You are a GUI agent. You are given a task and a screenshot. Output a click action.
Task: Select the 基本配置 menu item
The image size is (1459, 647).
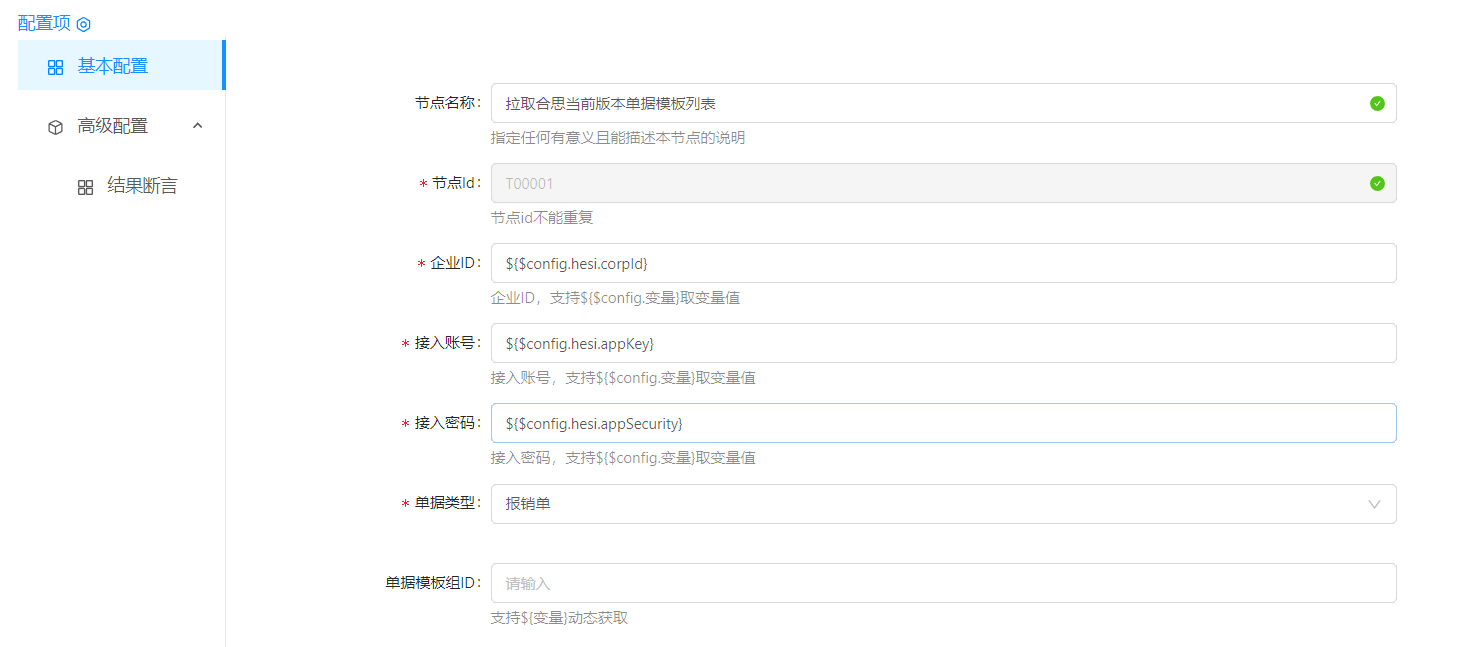point(113,66)
